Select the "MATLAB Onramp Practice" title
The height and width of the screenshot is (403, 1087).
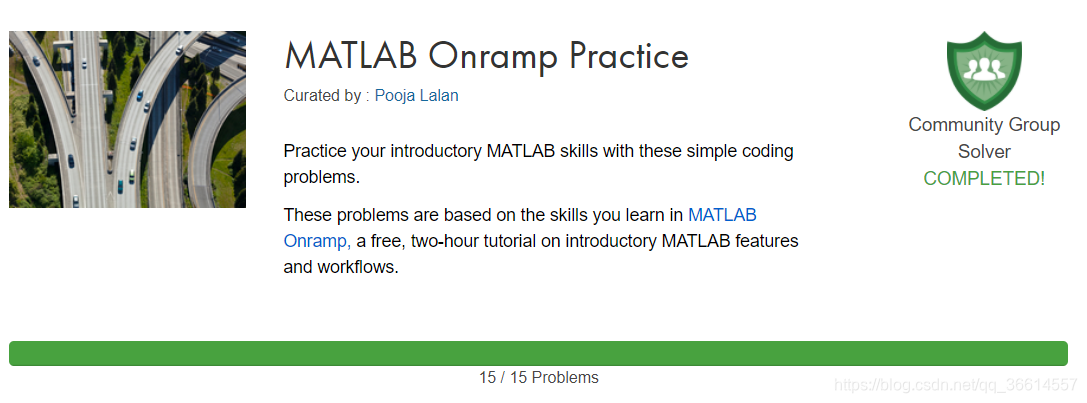click(x=486, y=55)
